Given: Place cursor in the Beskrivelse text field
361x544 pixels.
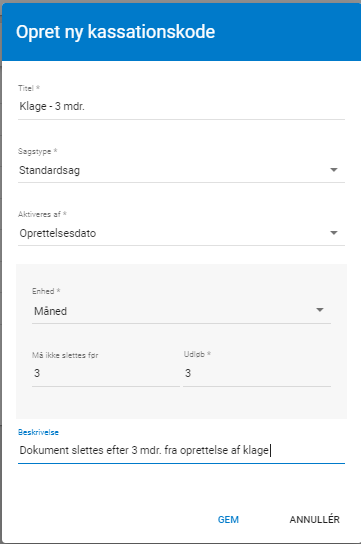Looking at the screenshot, I should (x=181, y=450).
